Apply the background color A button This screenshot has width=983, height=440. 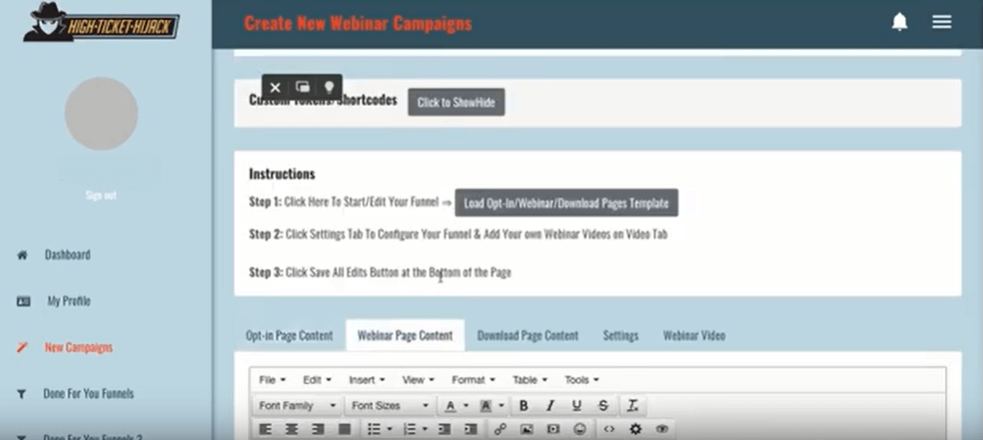pos(485,406)
